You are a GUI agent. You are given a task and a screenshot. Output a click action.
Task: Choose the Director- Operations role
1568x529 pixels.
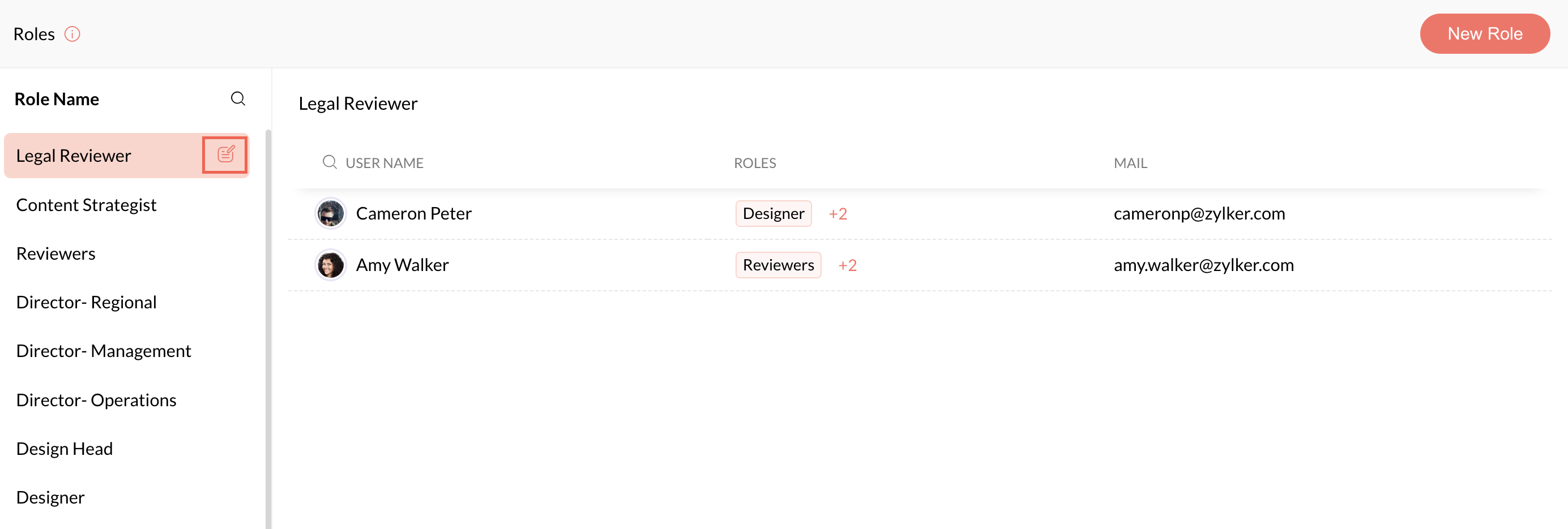point(96,400)
